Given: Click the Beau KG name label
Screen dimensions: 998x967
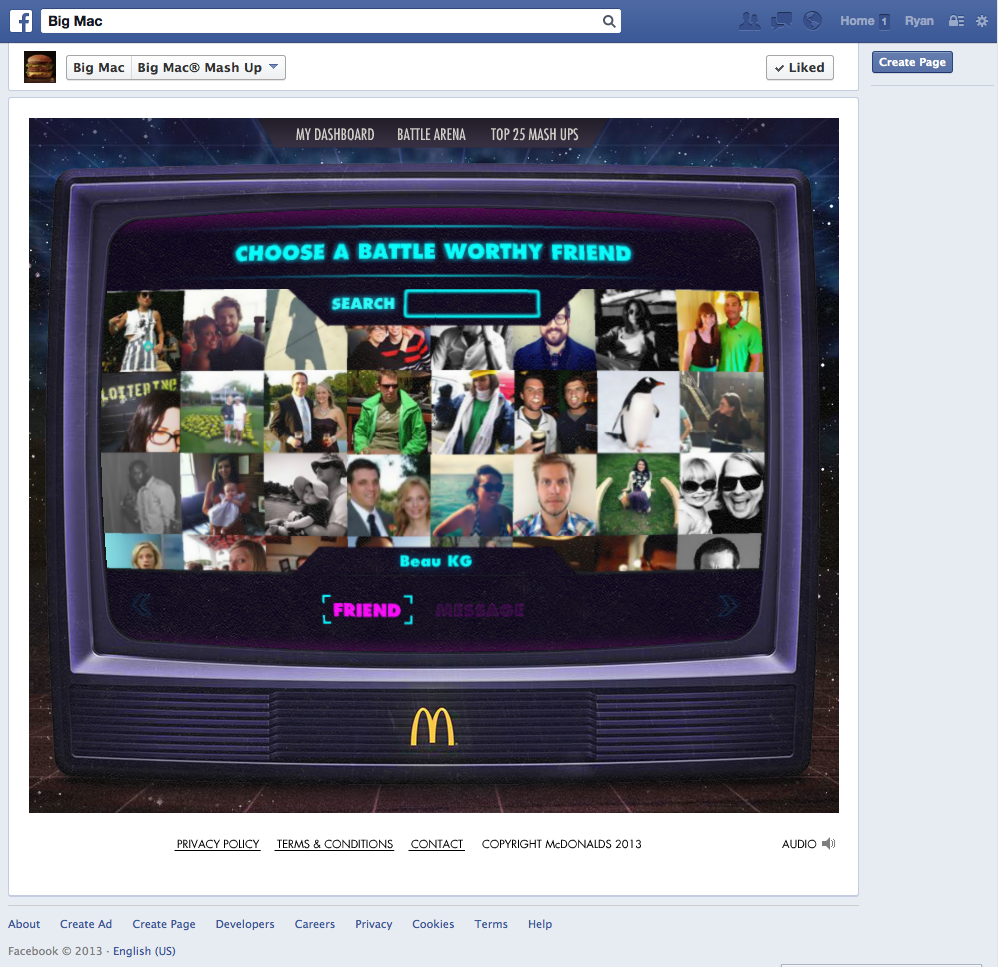Looking at the screenshot, I should (x=436, y=561).
